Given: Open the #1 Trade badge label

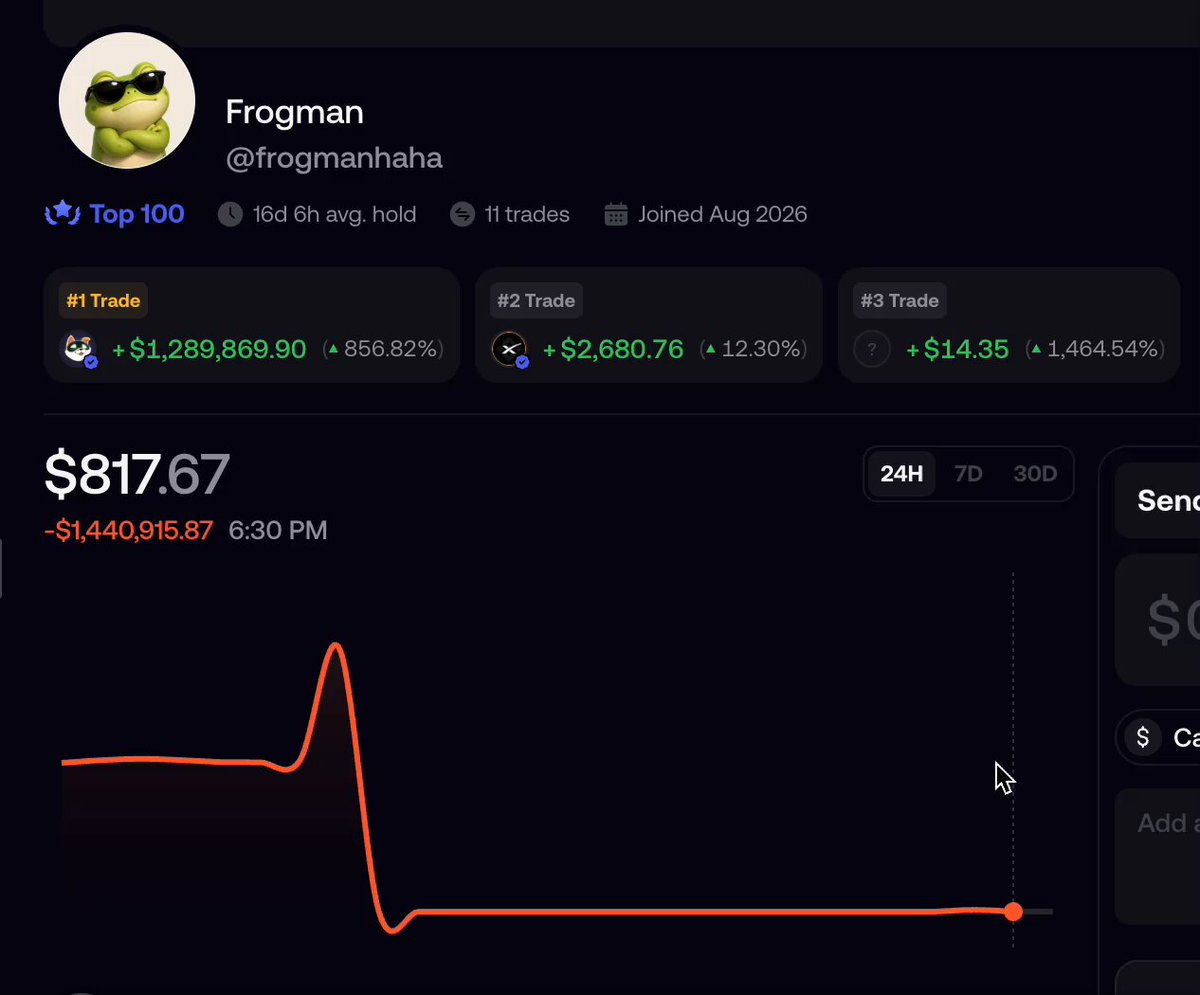Looking at the screenshot, I should (103, 300).
